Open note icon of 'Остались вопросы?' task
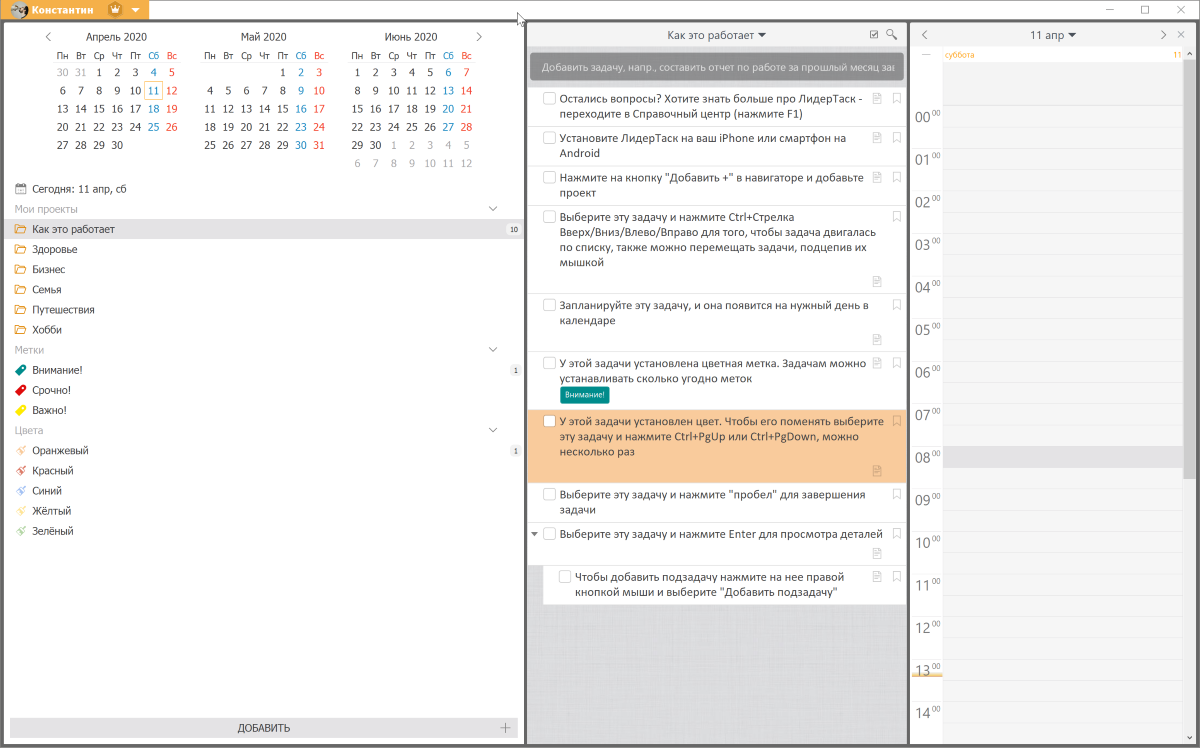This screenshot has width=1200, height=748. pos(877,99)
